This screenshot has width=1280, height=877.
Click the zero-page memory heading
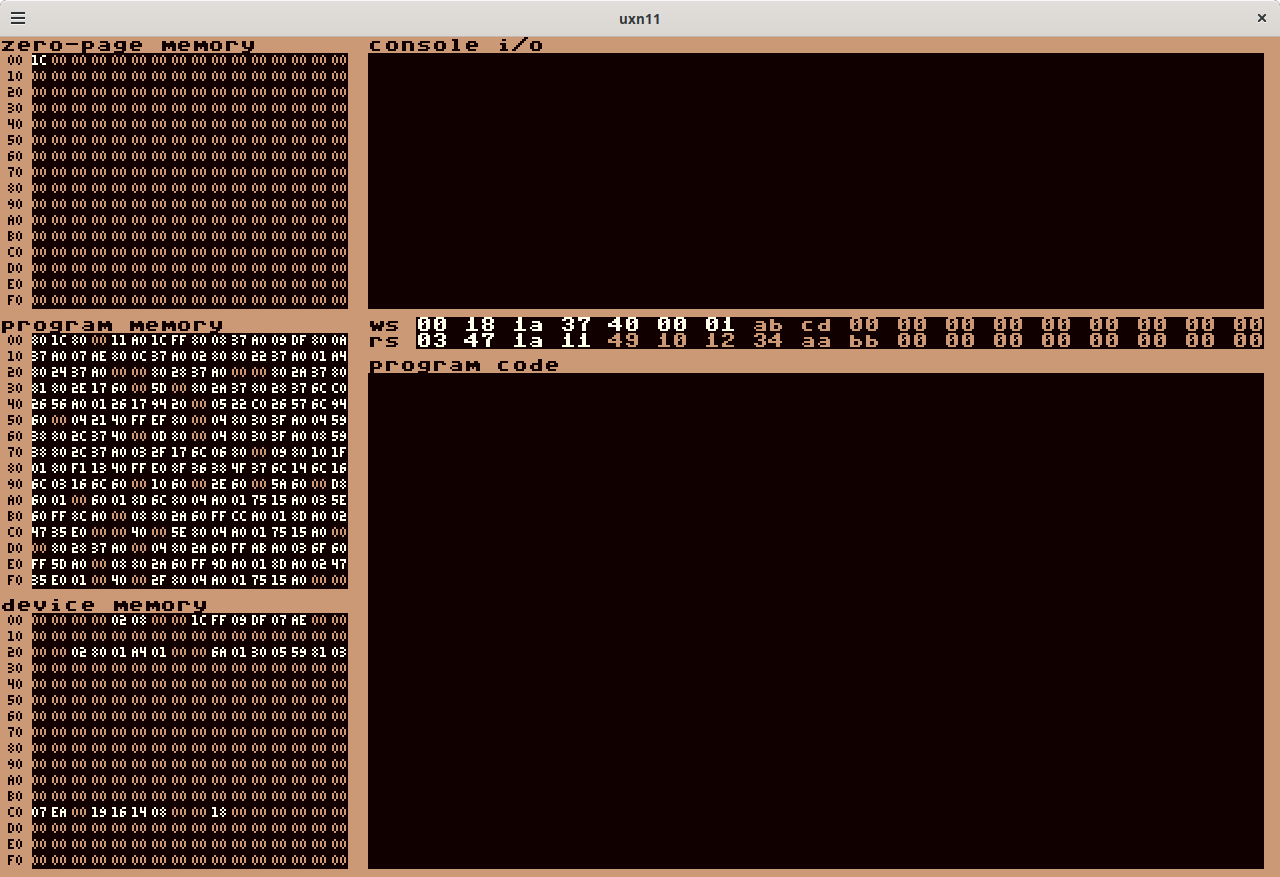[128, 45]
